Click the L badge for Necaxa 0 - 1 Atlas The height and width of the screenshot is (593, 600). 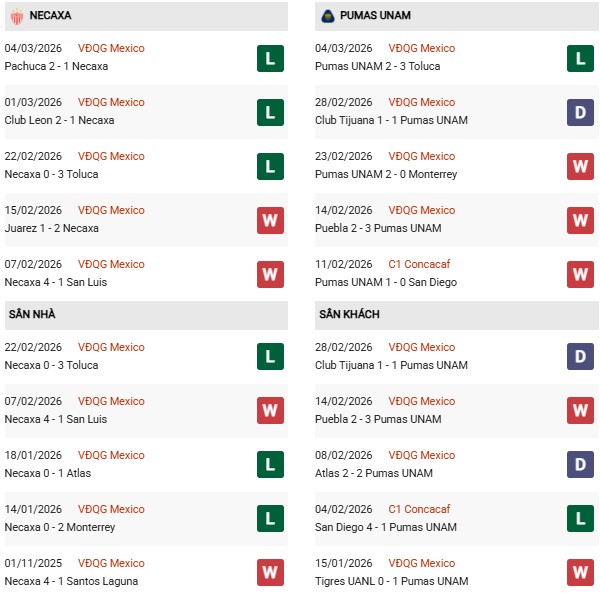point(270,465)
